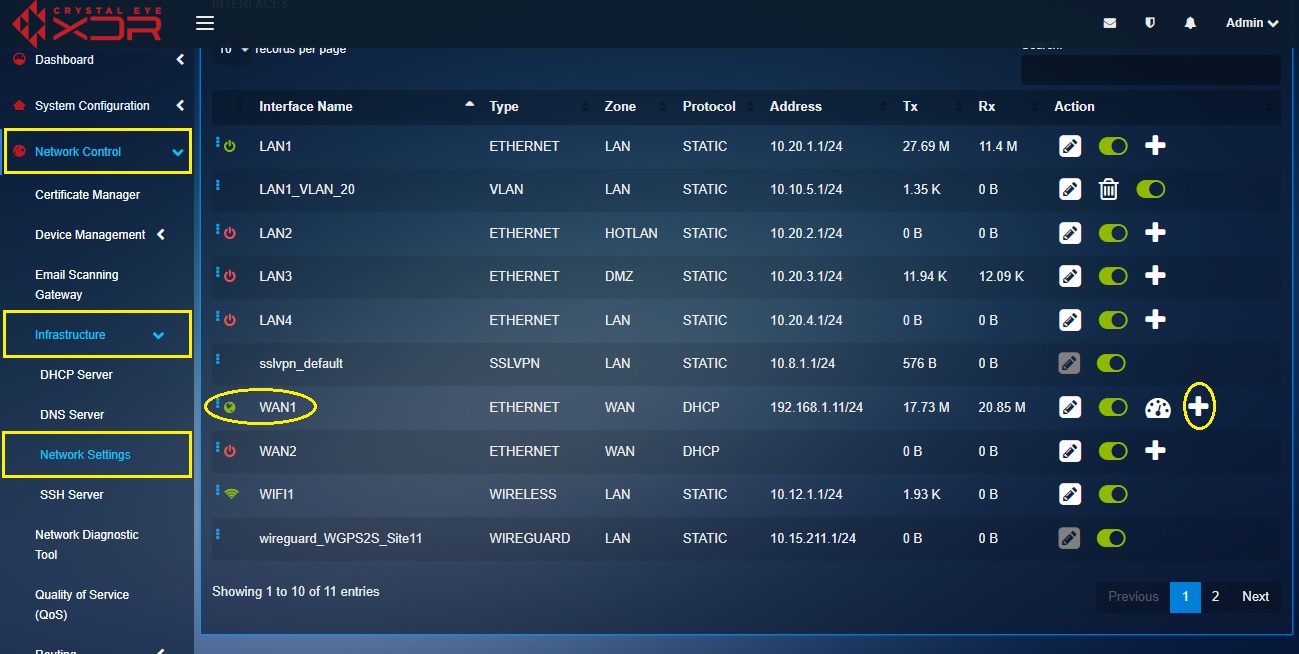Click the plus icon for WAN2
The height and width of the screenshot is (654, 1299).
[x=1155, y=451]
